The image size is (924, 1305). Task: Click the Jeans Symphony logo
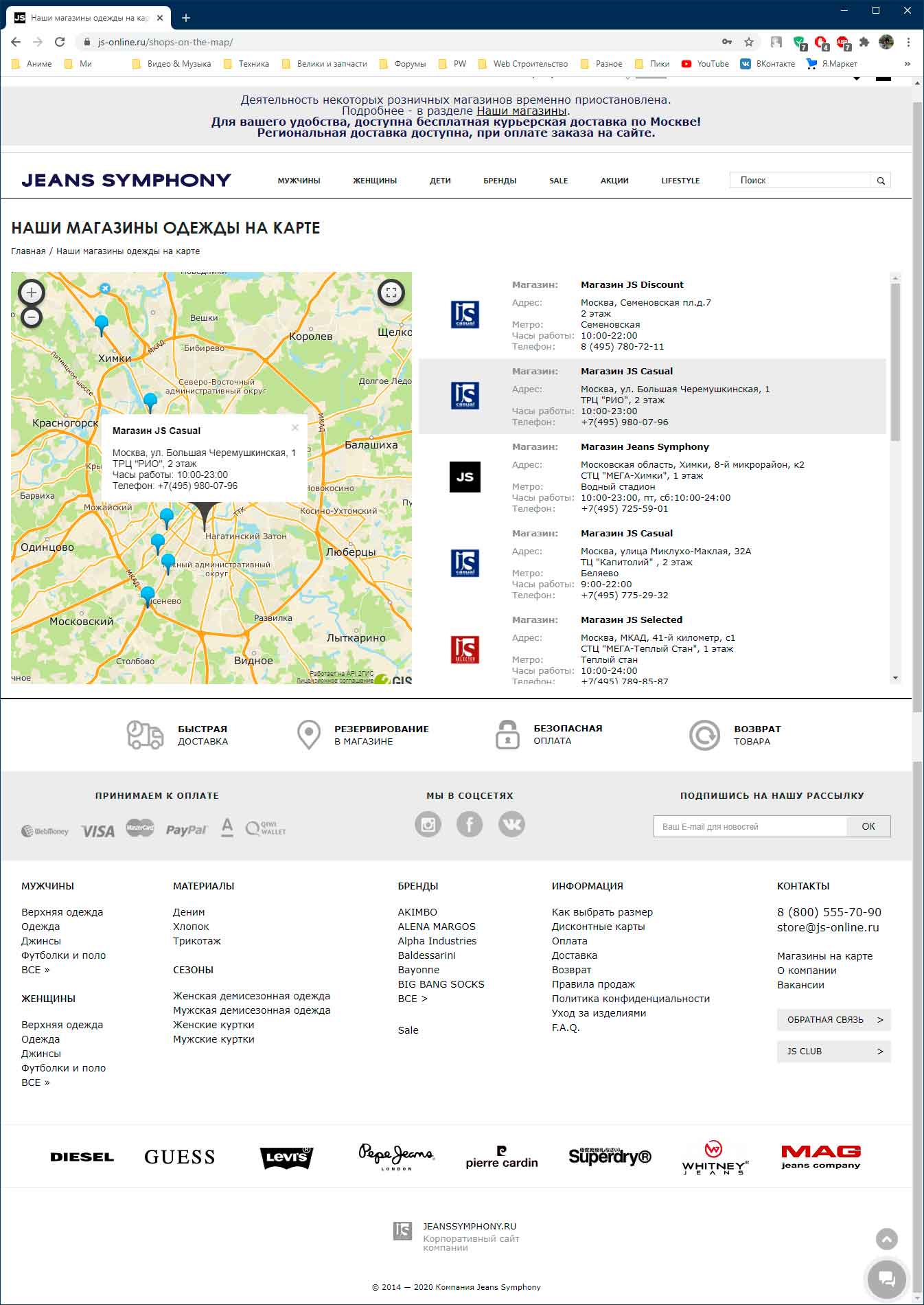126,180
